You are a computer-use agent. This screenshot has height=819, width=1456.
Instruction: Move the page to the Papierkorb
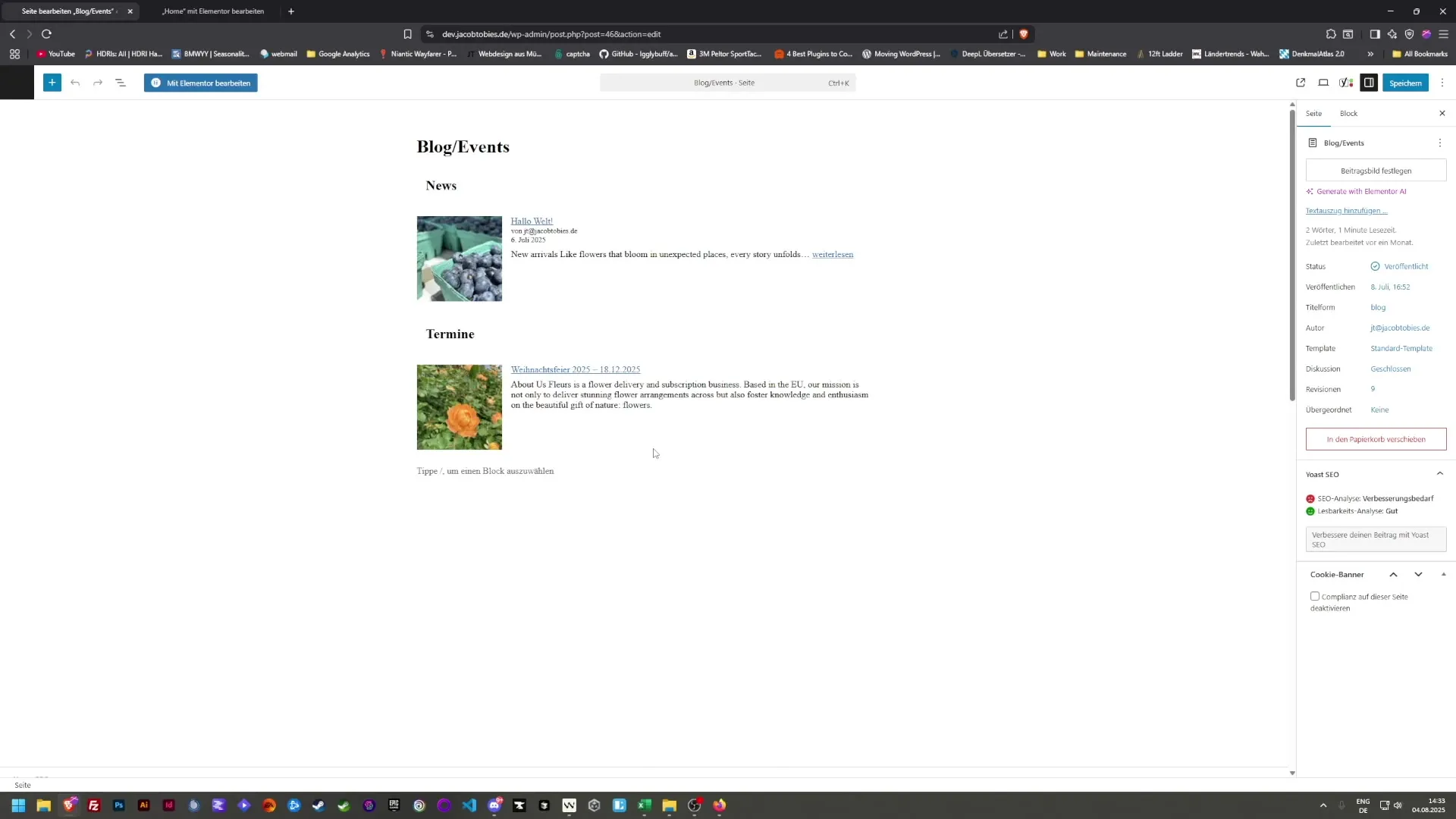(1375, 438)
